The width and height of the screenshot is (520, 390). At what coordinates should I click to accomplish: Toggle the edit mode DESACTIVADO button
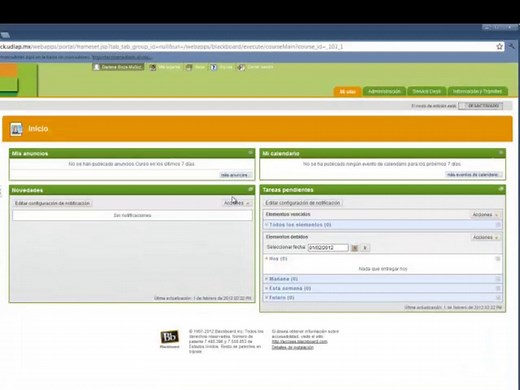pos(480,106)
